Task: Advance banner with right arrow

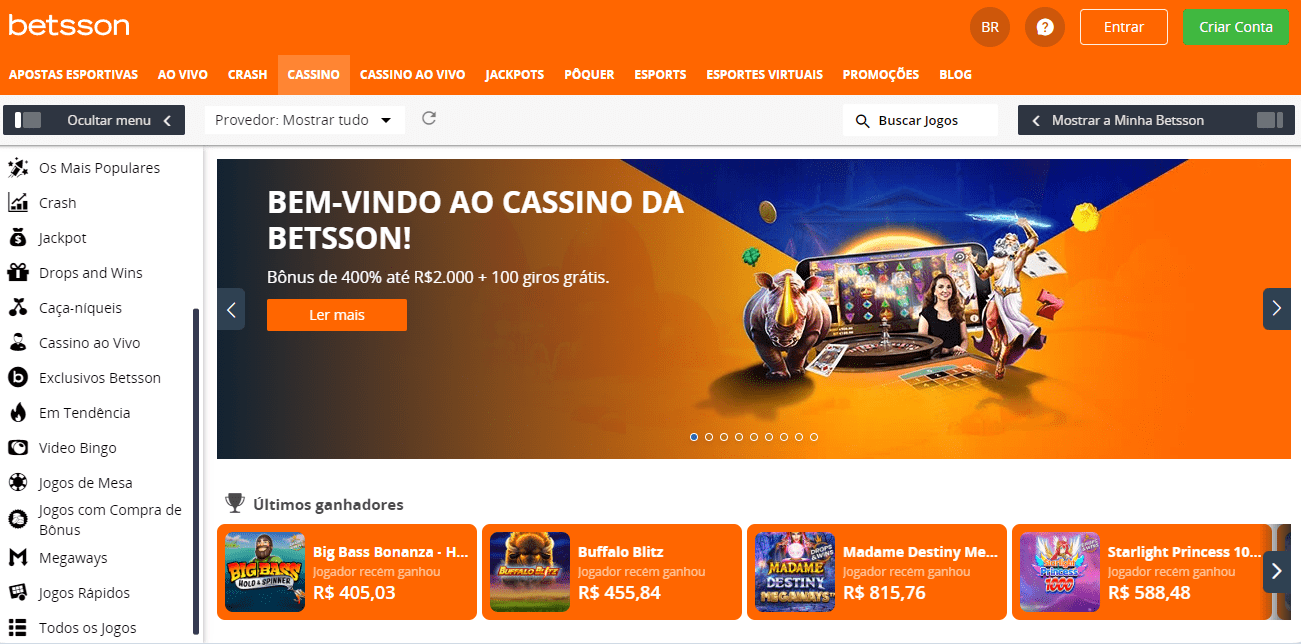Action: click(1277, 309)
